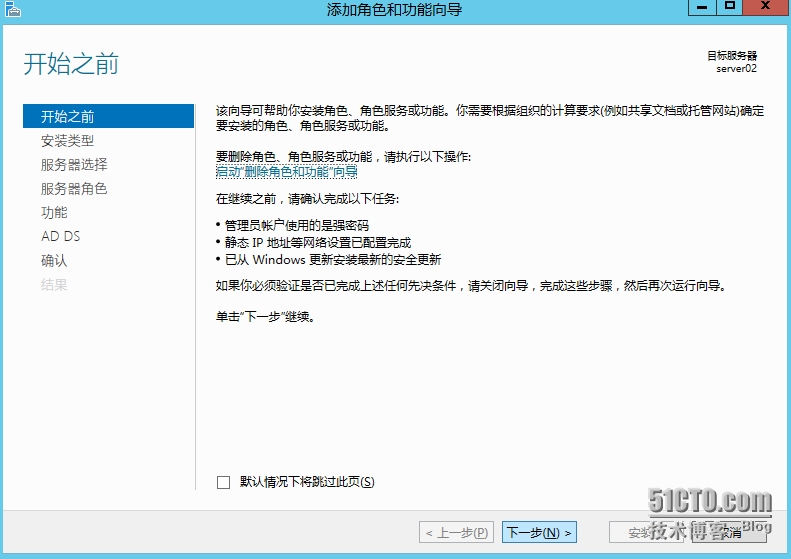The width and height of the screenshot is (791, 559).
Task: Click the 安装 button
Action: tap(646, 532)
